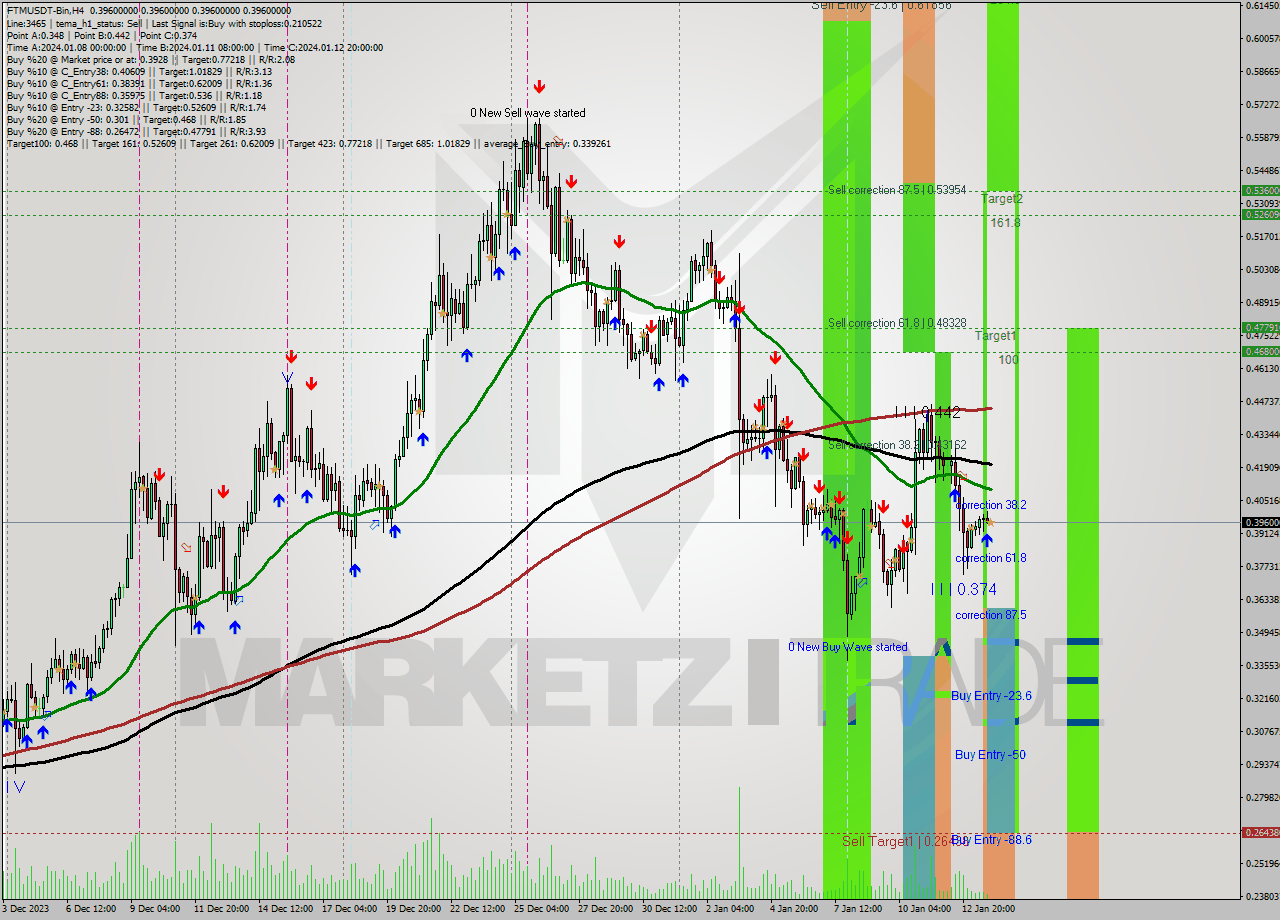Viewport: 1280px width, 920px height.
Task: Click the '14 Dec 12:00' time label
Action: tap(284, 908)
